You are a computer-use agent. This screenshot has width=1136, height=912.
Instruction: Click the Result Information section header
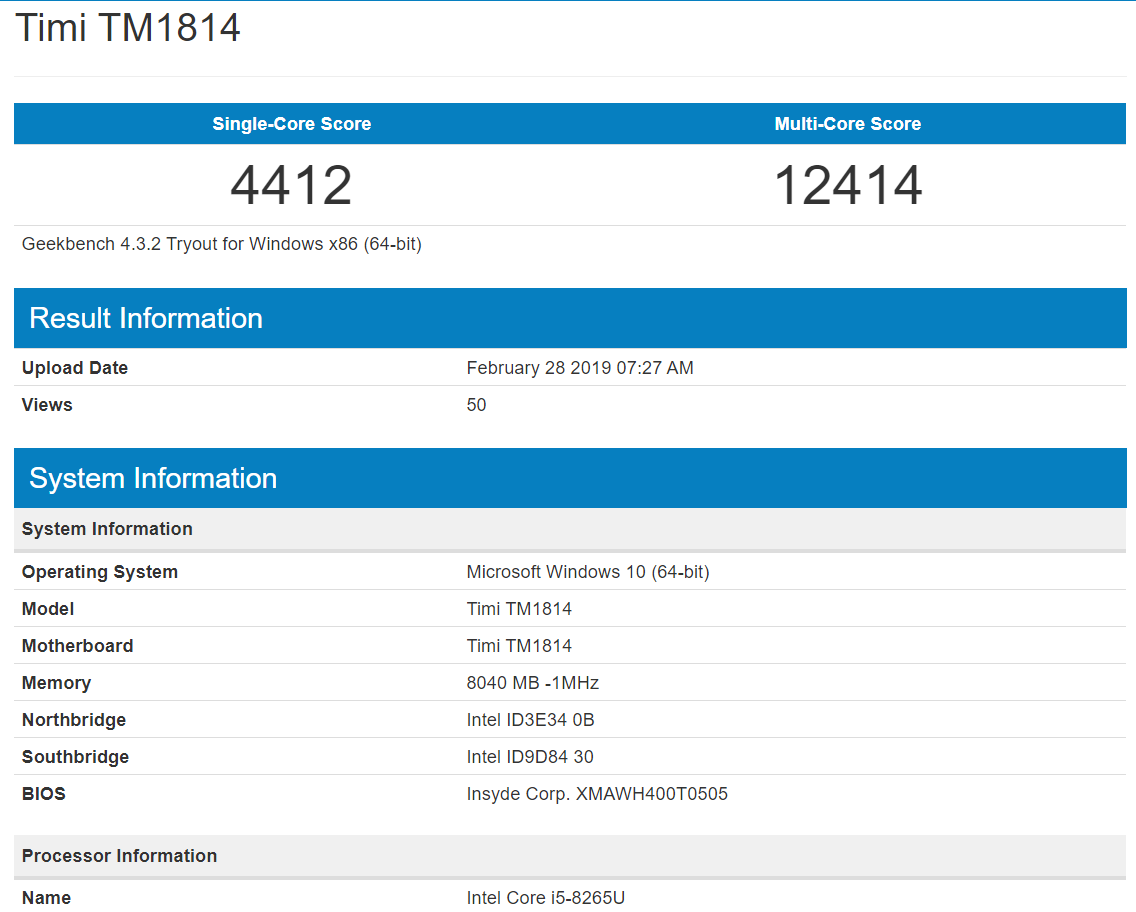[146, 318]
